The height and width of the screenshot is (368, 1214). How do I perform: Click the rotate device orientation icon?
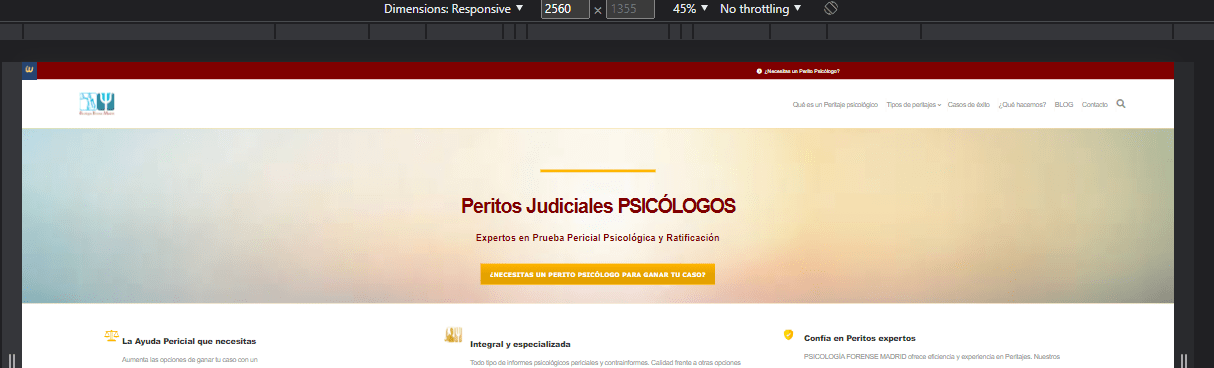[830, 9]
